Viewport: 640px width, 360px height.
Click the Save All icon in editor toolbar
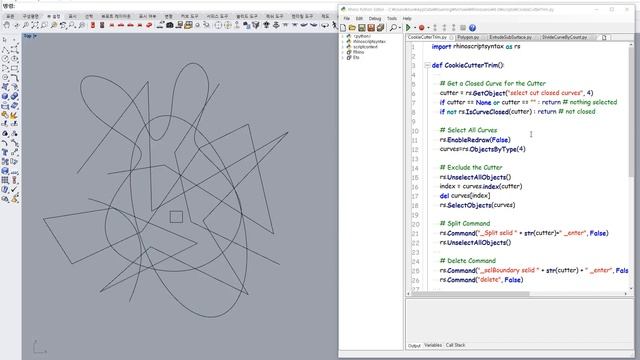[x=380, y=28]
